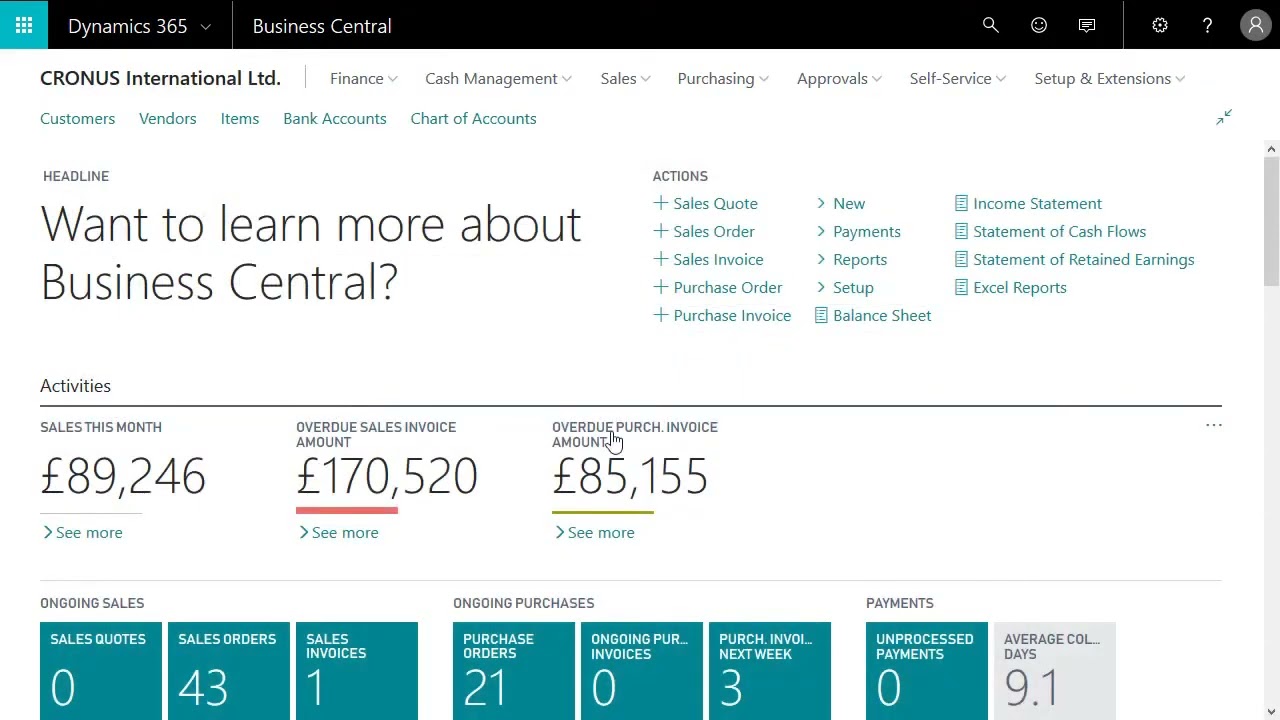Click the plus icon beside Sales Quote
This screenshot has height=720, width=1280.
pos(660,203)
